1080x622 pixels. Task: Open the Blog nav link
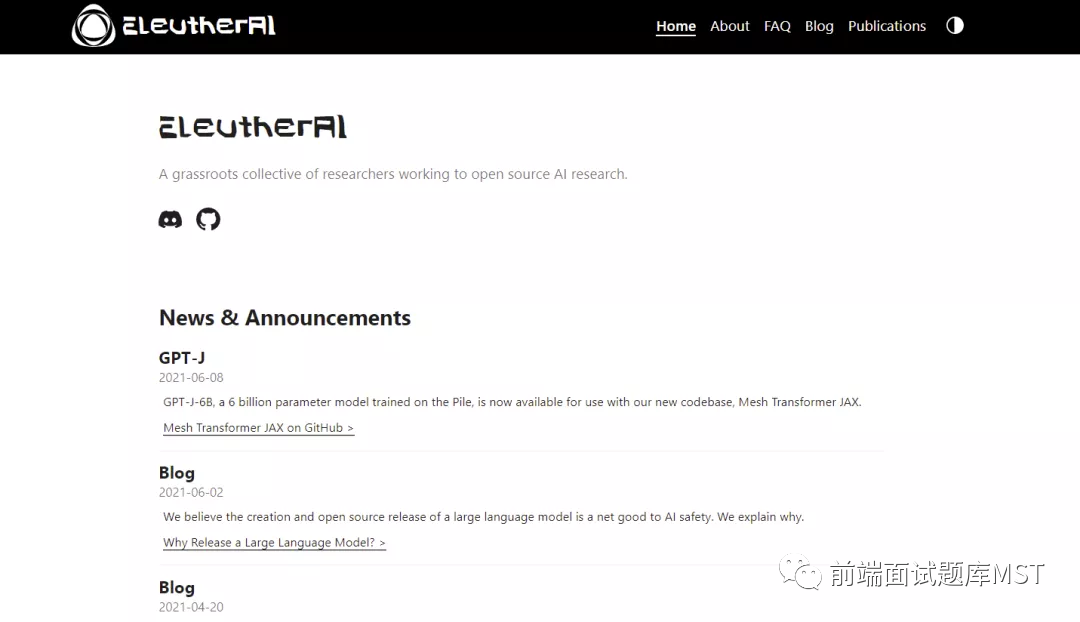(x=819, y=25)
